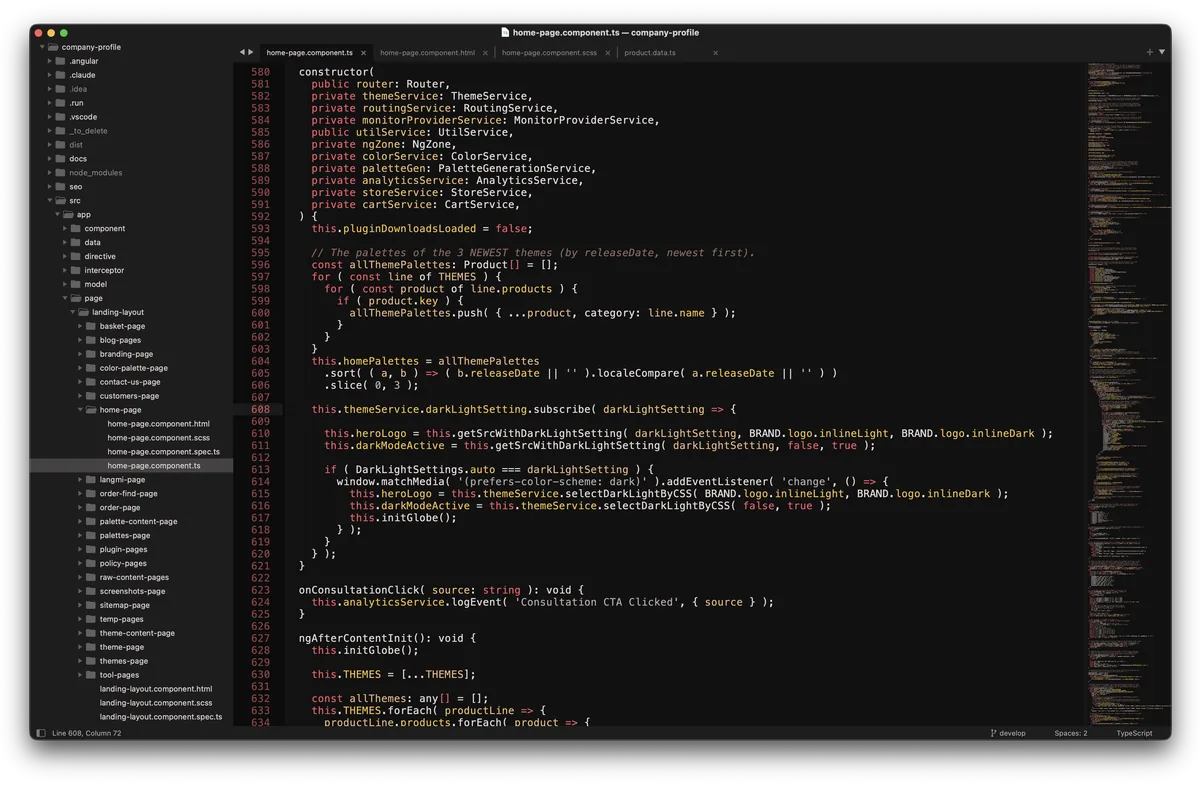Screen dimensions: 1200x787
Task: Click the interceptor folder icon
Action: coord(75,270)
